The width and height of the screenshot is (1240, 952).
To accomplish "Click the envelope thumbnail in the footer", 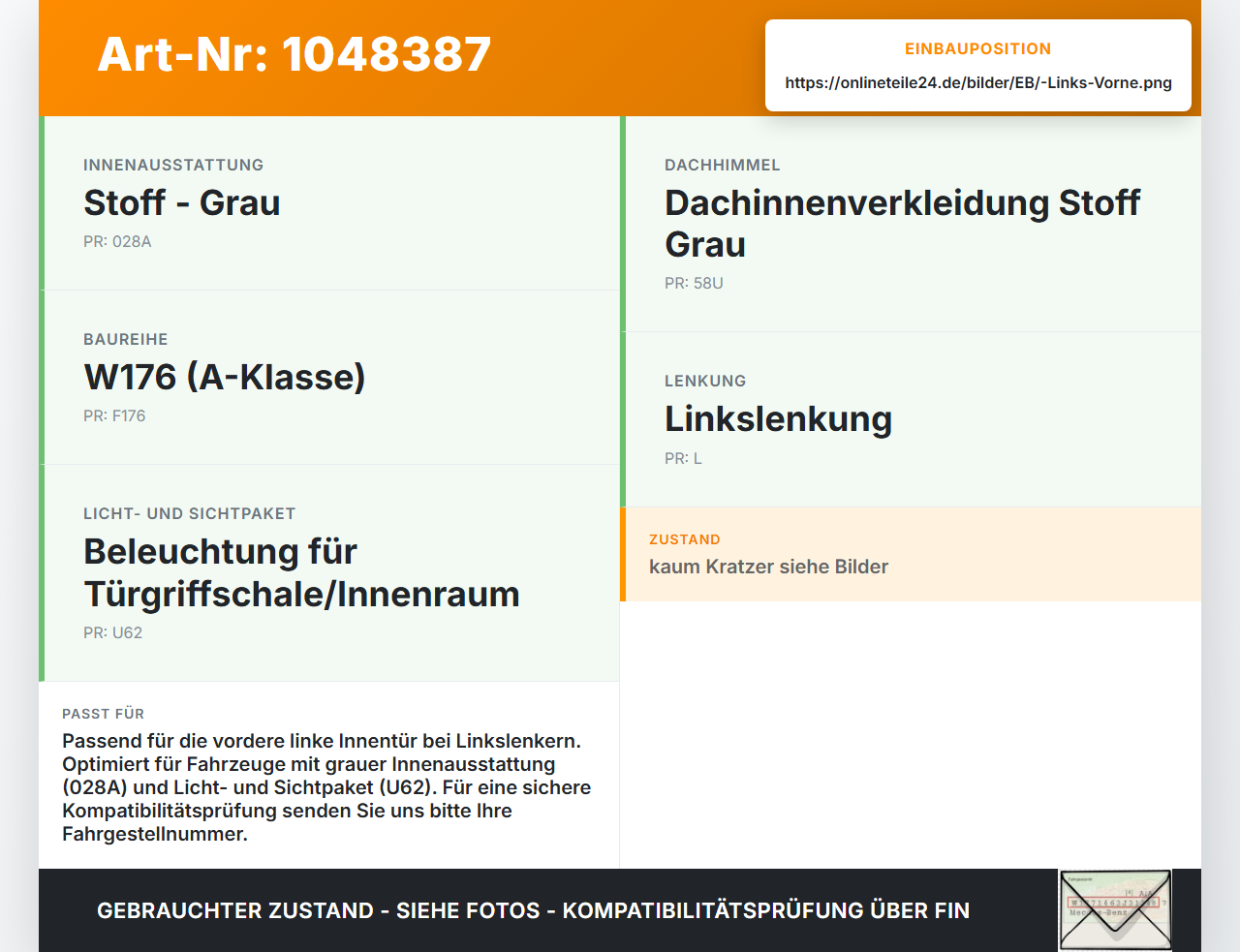I will click(1115, 910).
